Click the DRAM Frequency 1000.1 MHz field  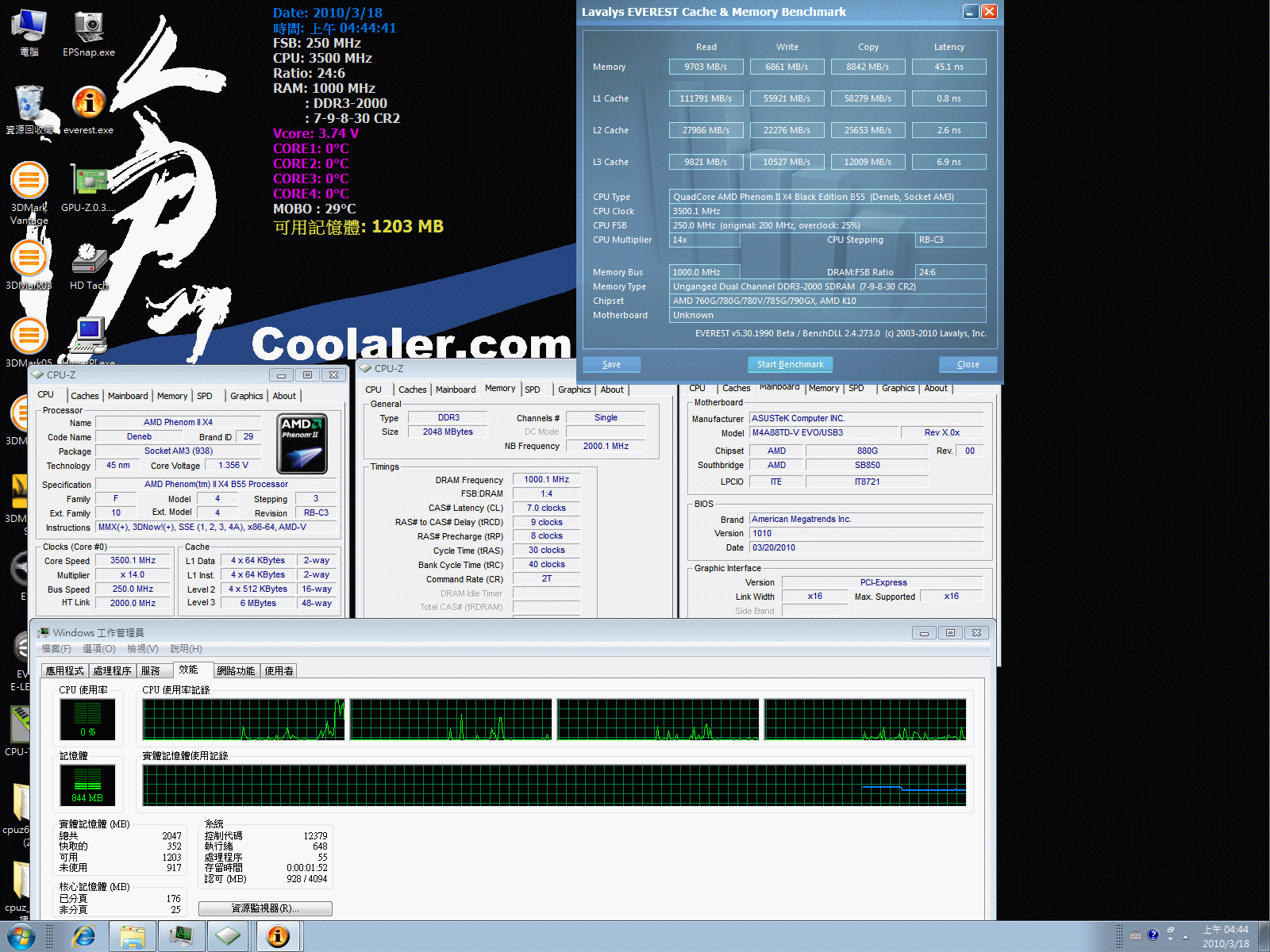tap(546, 479)
